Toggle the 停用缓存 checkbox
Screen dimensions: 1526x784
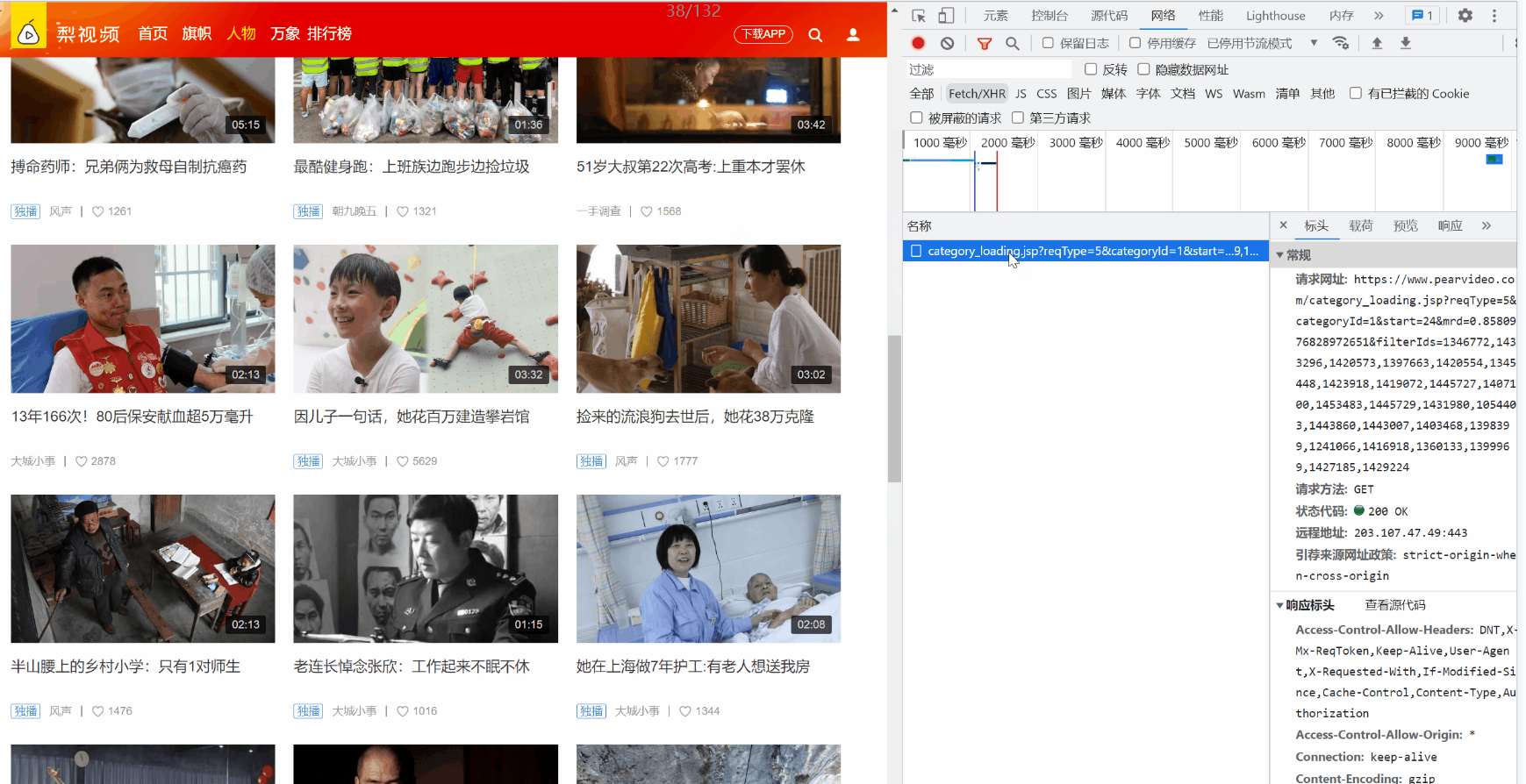(x=1135, y=43)
